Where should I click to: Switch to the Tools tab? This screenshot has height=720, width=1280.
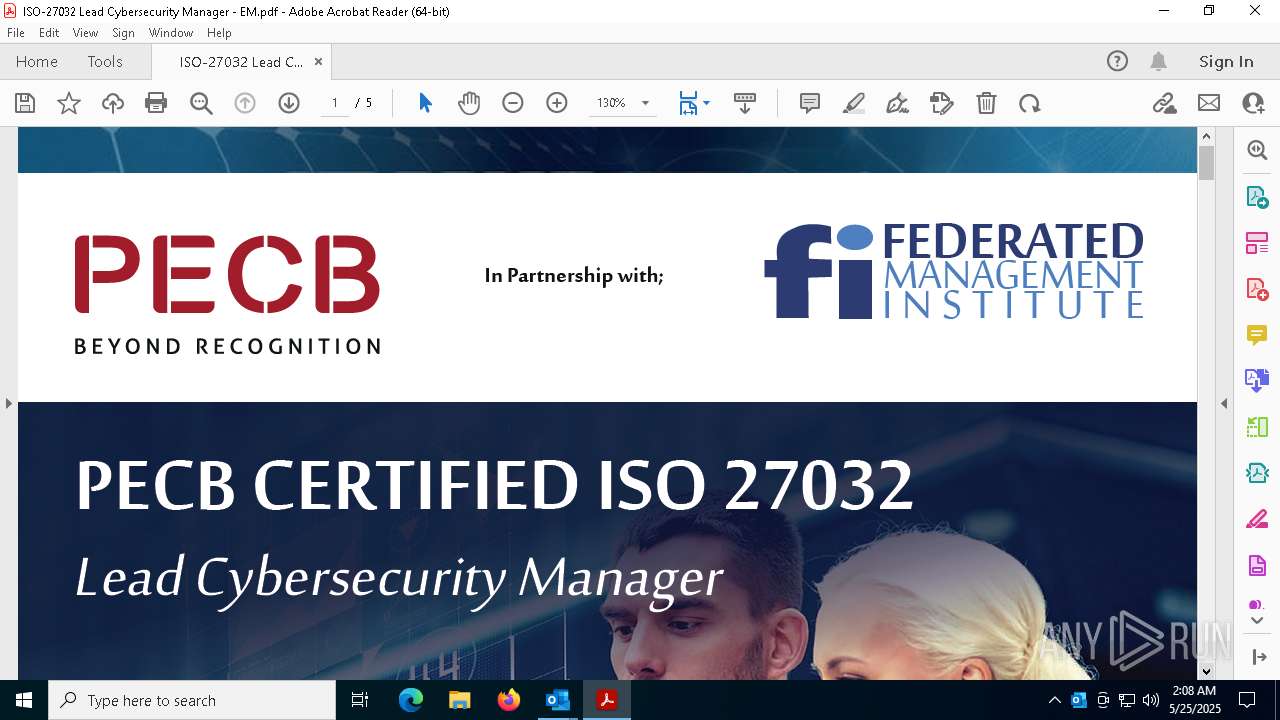point(105,61)
